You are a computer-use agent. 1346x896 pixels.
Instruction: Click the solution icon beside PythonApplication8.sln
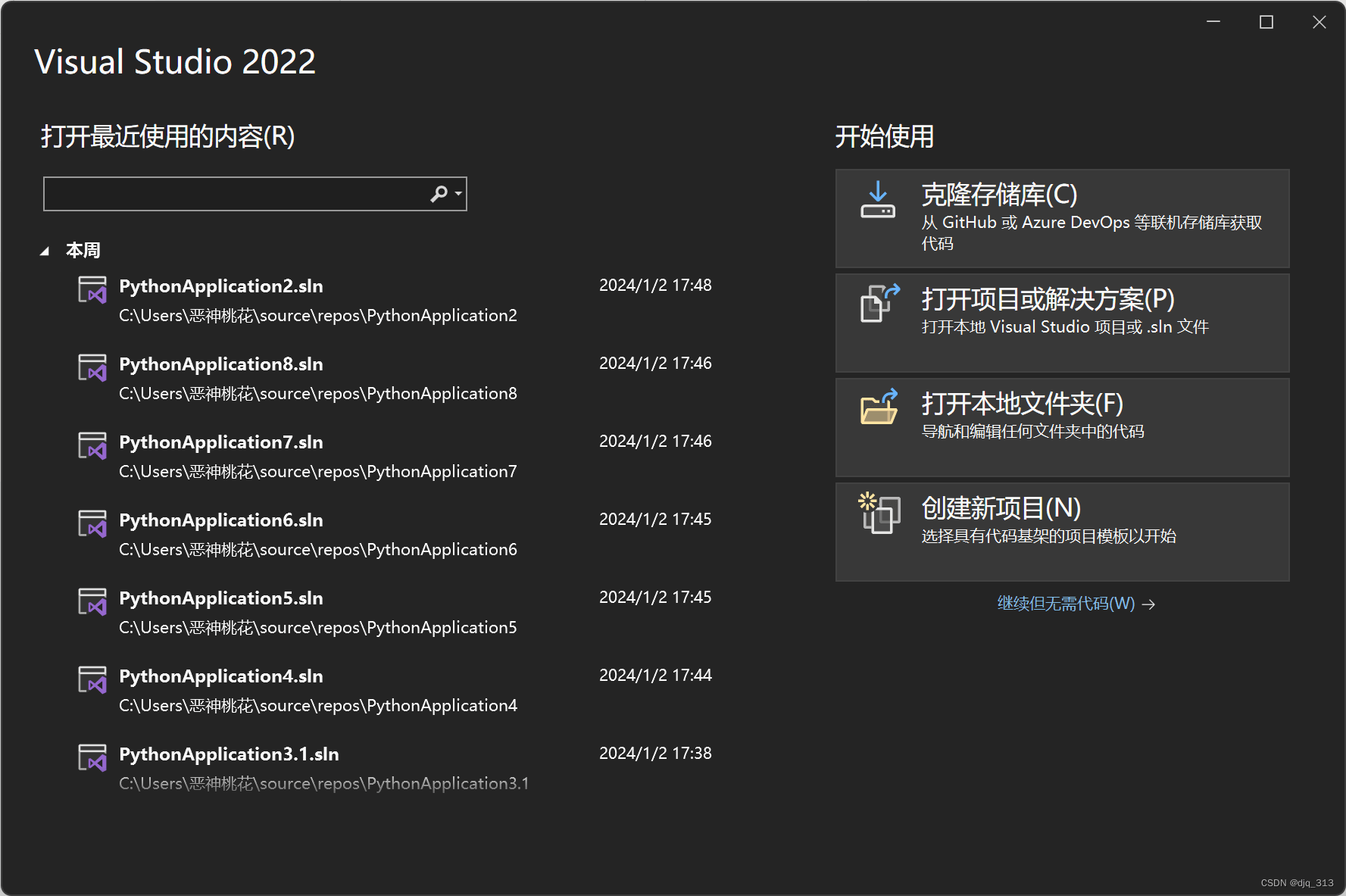tap(92, 367)
